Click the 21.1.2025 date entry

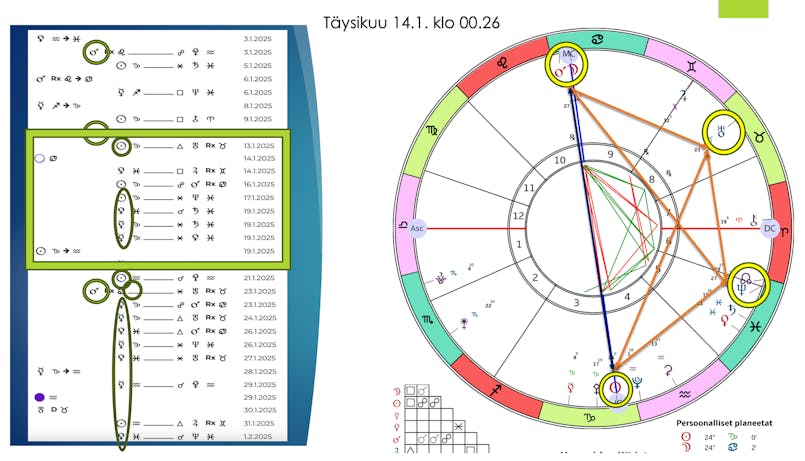[x=258, y=278]
